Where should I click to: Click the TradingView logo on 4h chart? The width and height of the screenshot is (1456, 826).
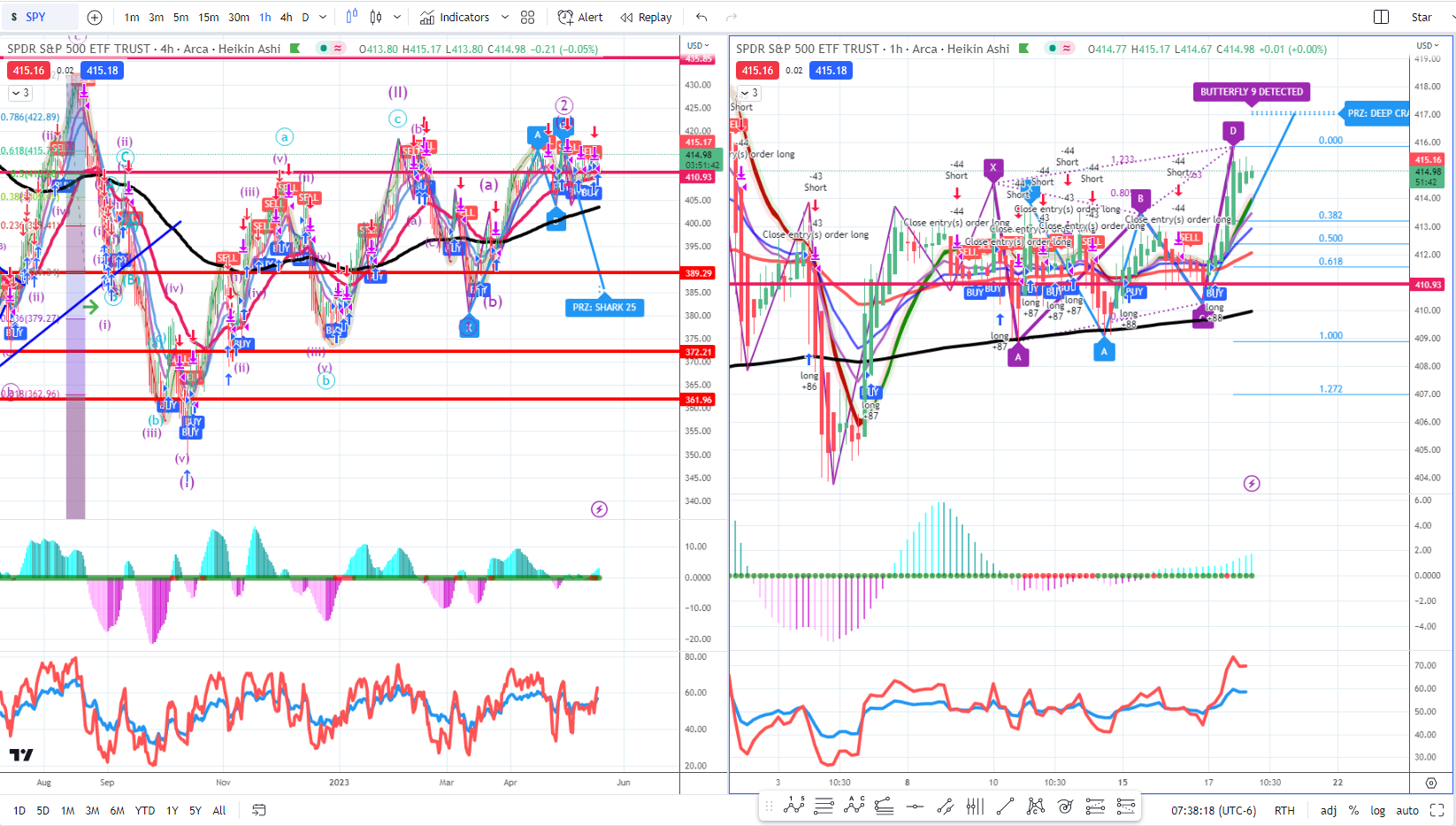(21, 754)
